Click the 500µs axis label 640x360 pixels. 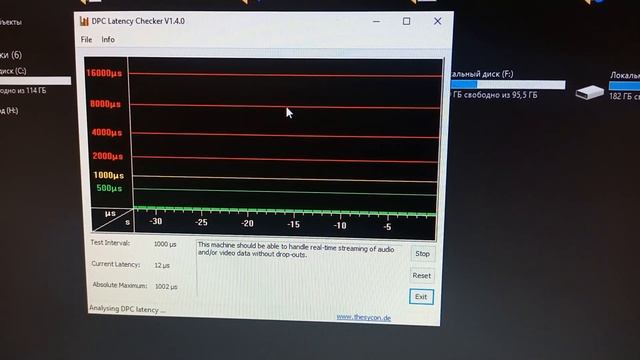(x=109, y=188)
